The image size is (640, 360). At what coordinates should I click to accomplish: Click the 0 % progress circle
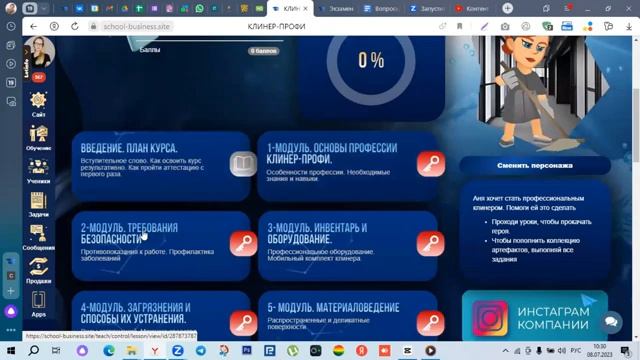pyautogui.click(x=371, y=61)
